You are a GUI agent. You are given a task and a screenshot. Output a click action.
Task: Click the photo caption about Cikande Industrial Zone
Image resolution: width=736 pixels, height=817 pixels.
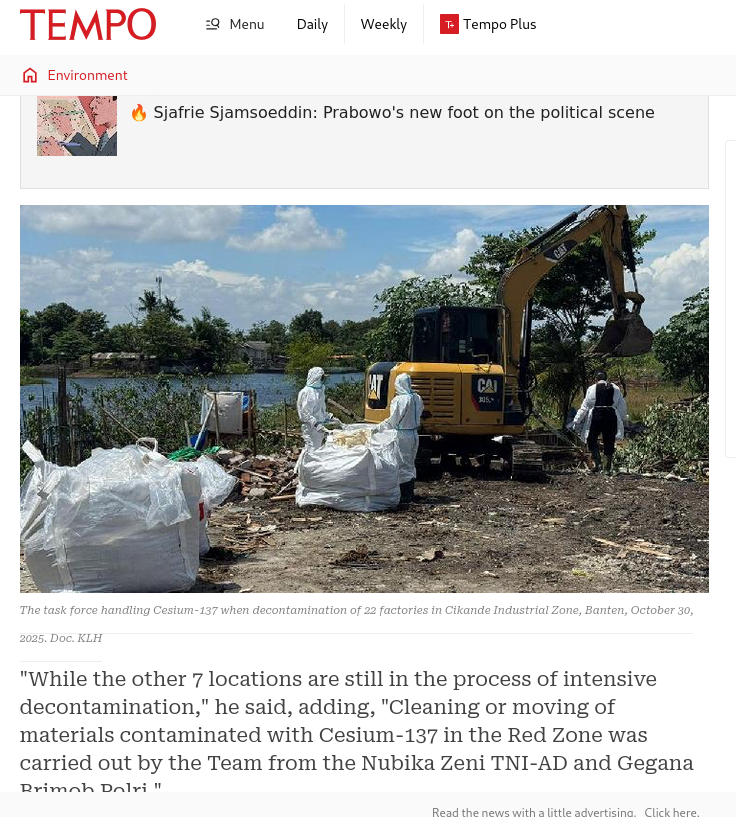(356, 624)
